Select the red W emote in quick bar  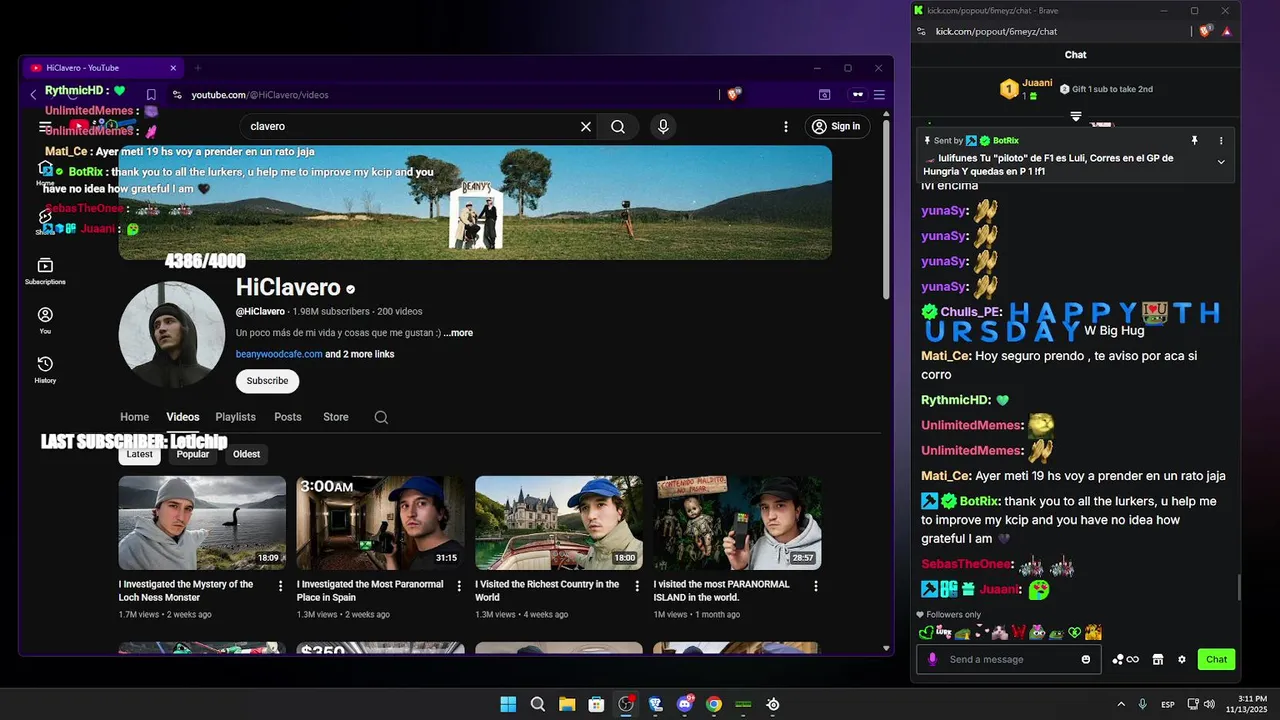1019,632
